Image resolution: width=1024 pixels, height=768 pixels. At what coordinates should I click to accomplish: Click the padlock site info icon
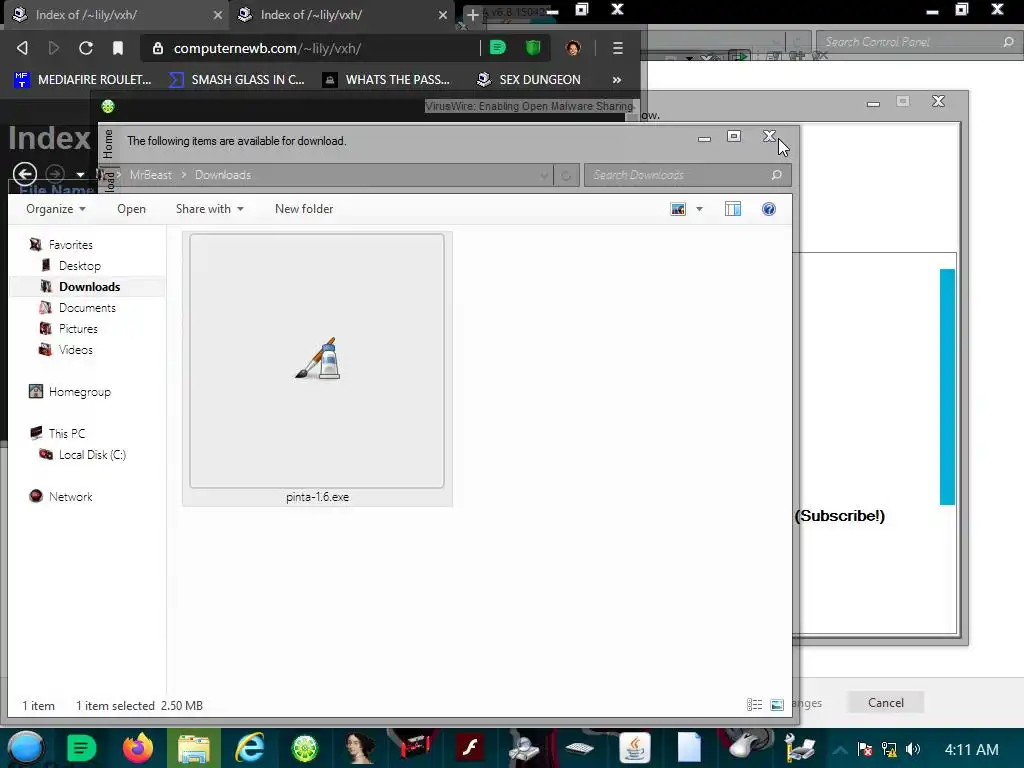pos(157,48)
